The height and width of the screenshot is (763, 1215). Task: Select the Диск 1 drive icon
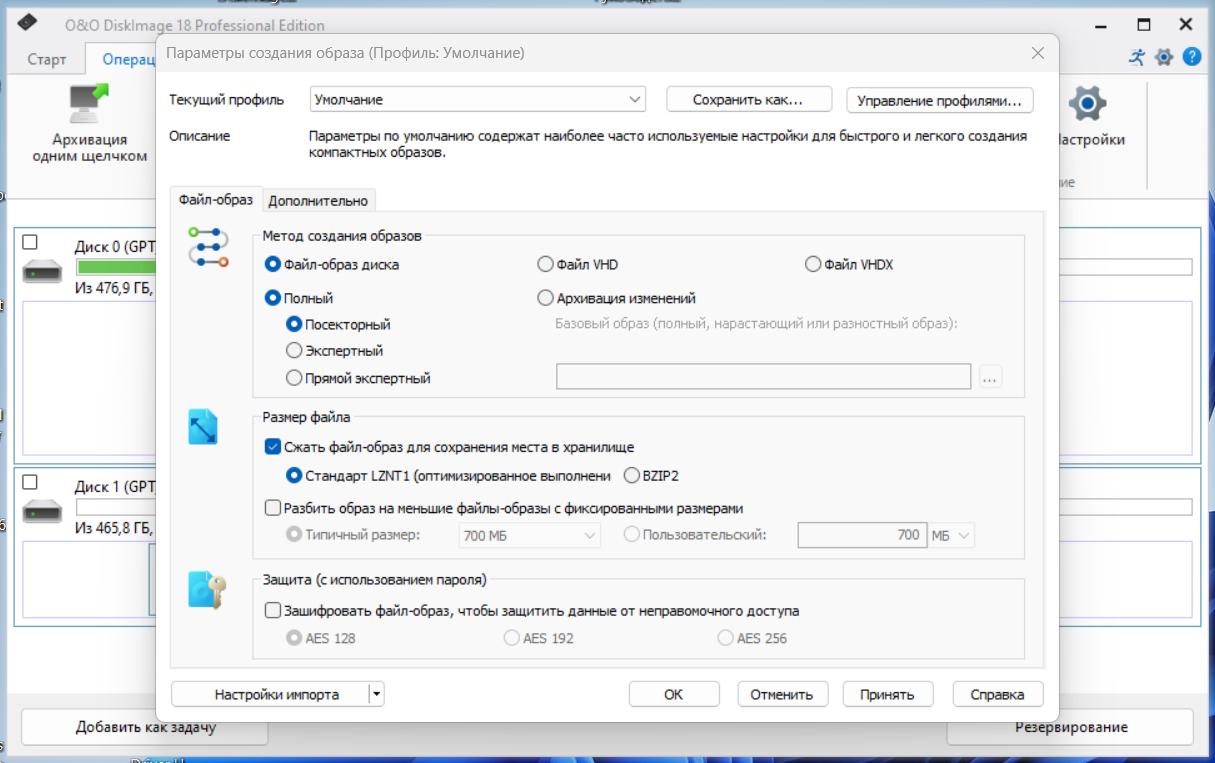[43, 511]
